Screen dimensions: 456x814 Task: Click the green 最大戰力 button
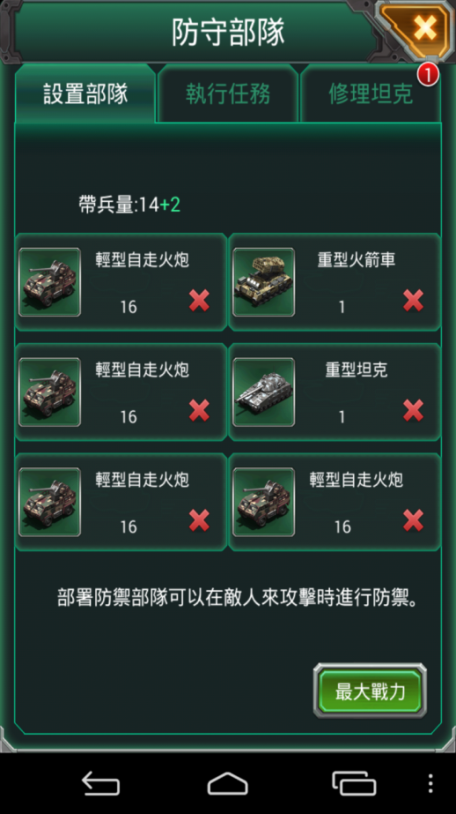[370, 691]
